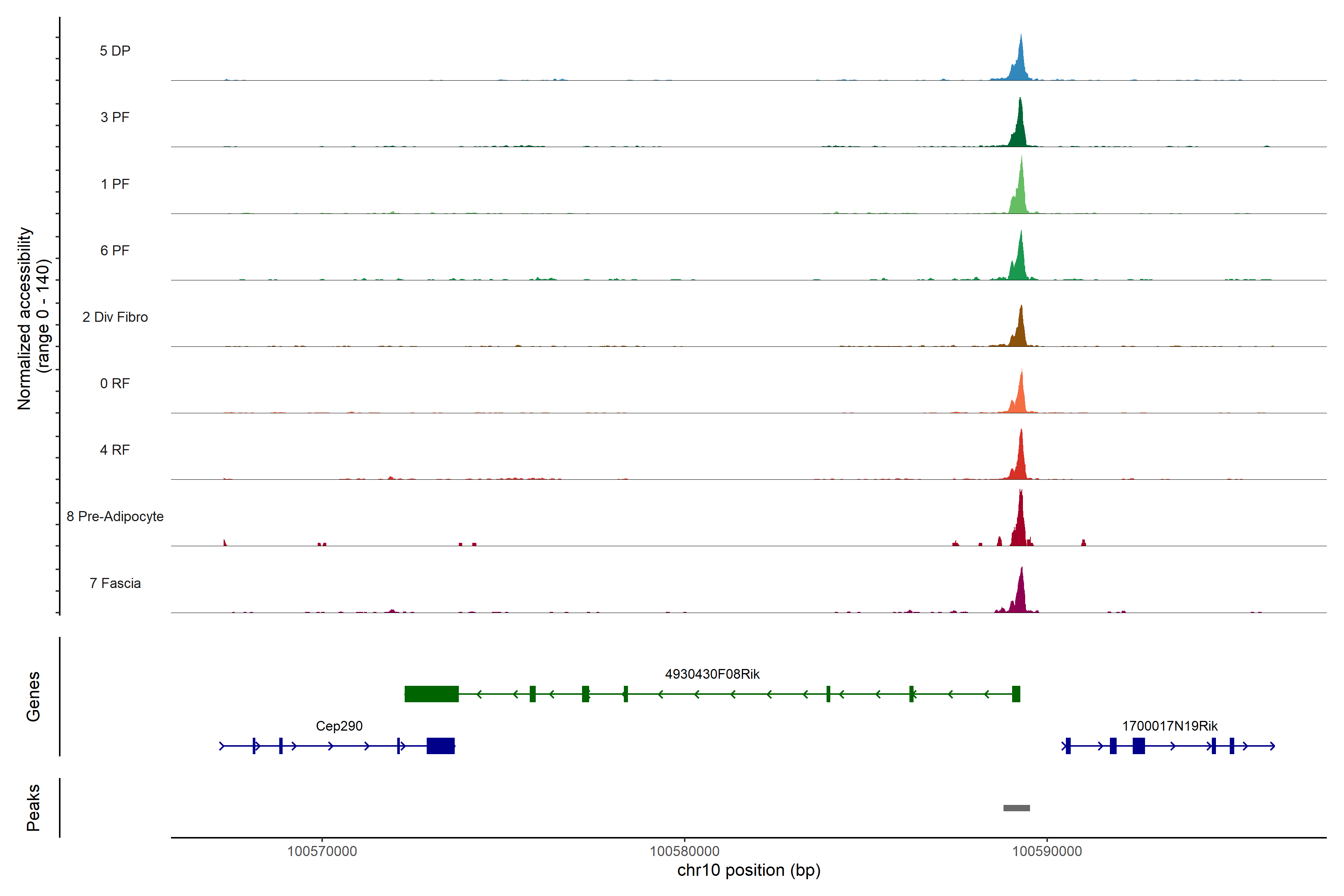Viewport: 1344px width, 896px height.
Task: Select the 8 Pre-Adipocyte track label
Action: pos(115,517)
